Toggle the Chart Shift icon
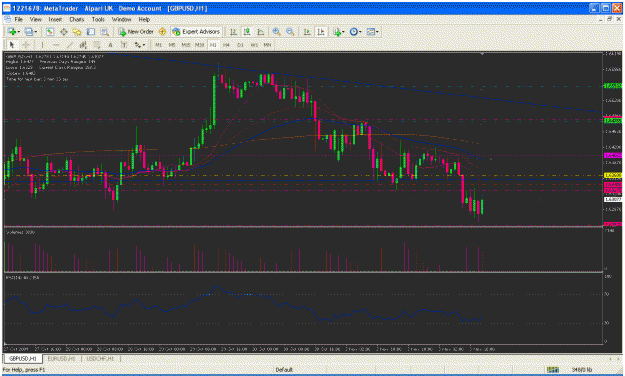 coord(321,31)
